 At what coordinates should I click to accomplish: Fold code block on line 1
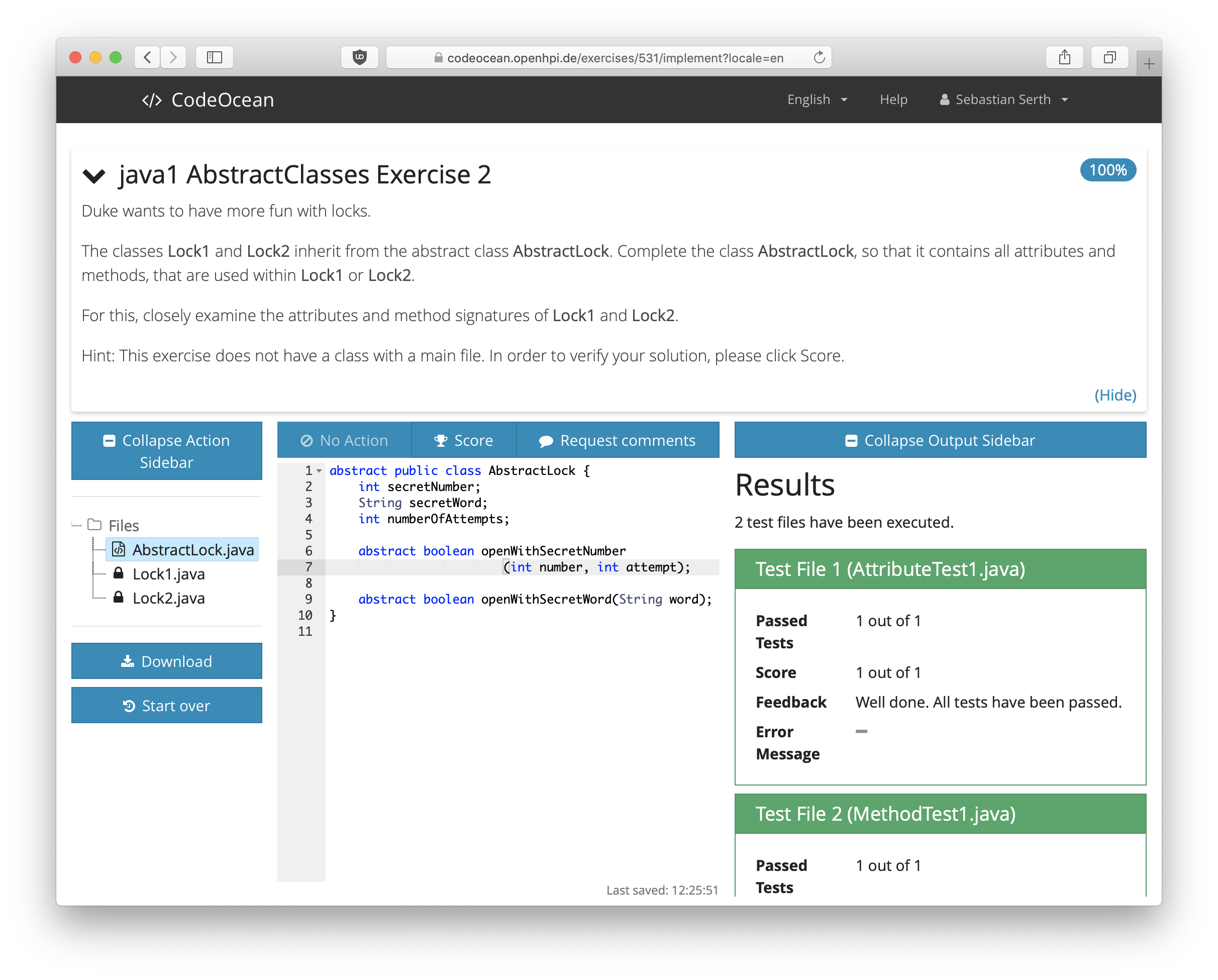(320, 470)
